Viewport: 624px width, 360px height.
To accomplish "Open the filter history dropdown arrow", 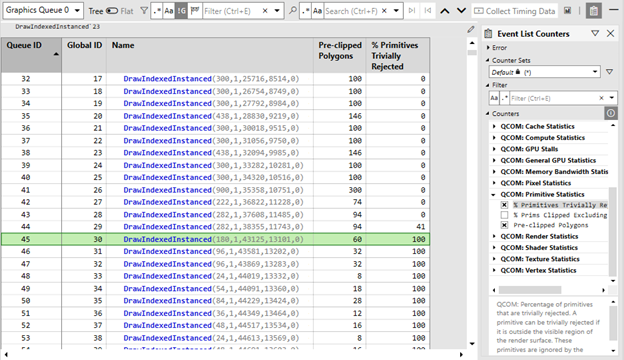I will [x=277, y=11].
